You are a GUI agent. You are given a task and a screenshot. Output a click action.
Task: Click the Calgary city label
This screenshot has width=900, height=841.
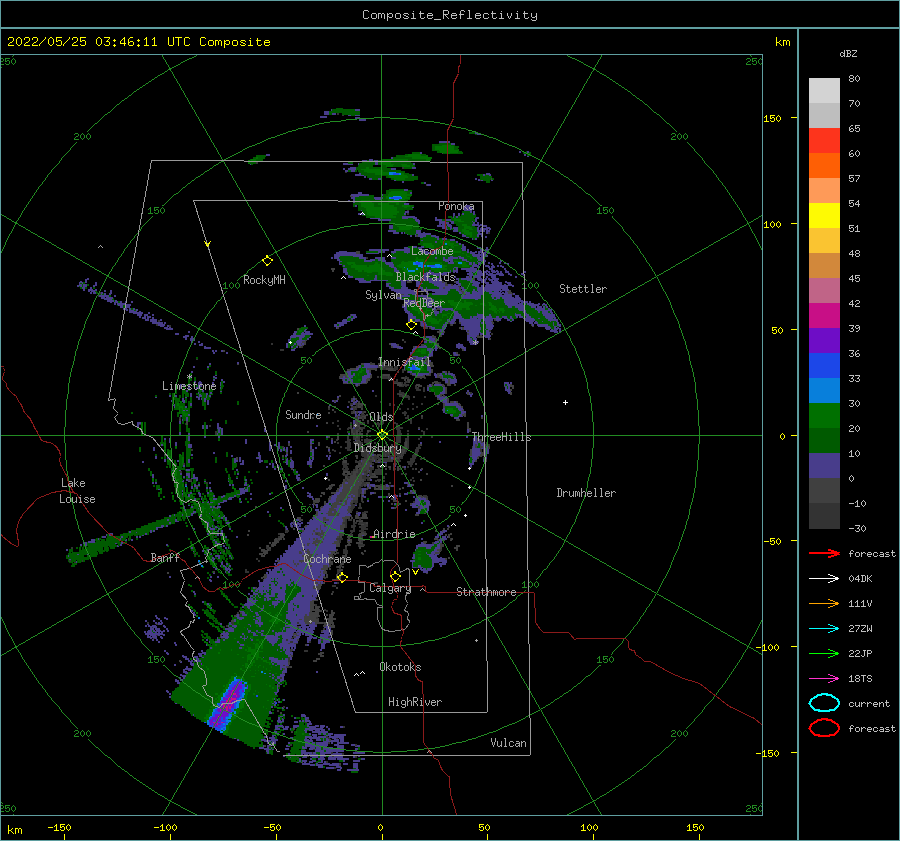[390, 588]
